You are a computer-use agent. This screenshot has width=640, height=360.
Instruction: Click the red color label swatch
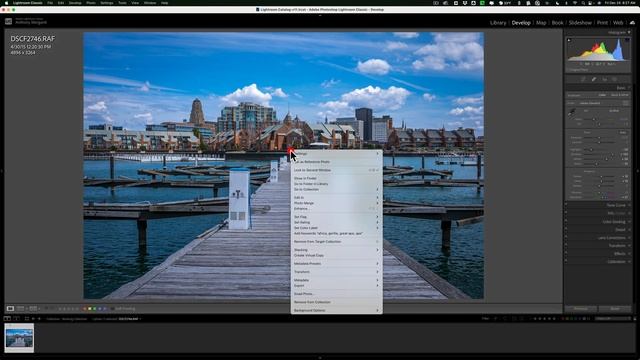85,309
